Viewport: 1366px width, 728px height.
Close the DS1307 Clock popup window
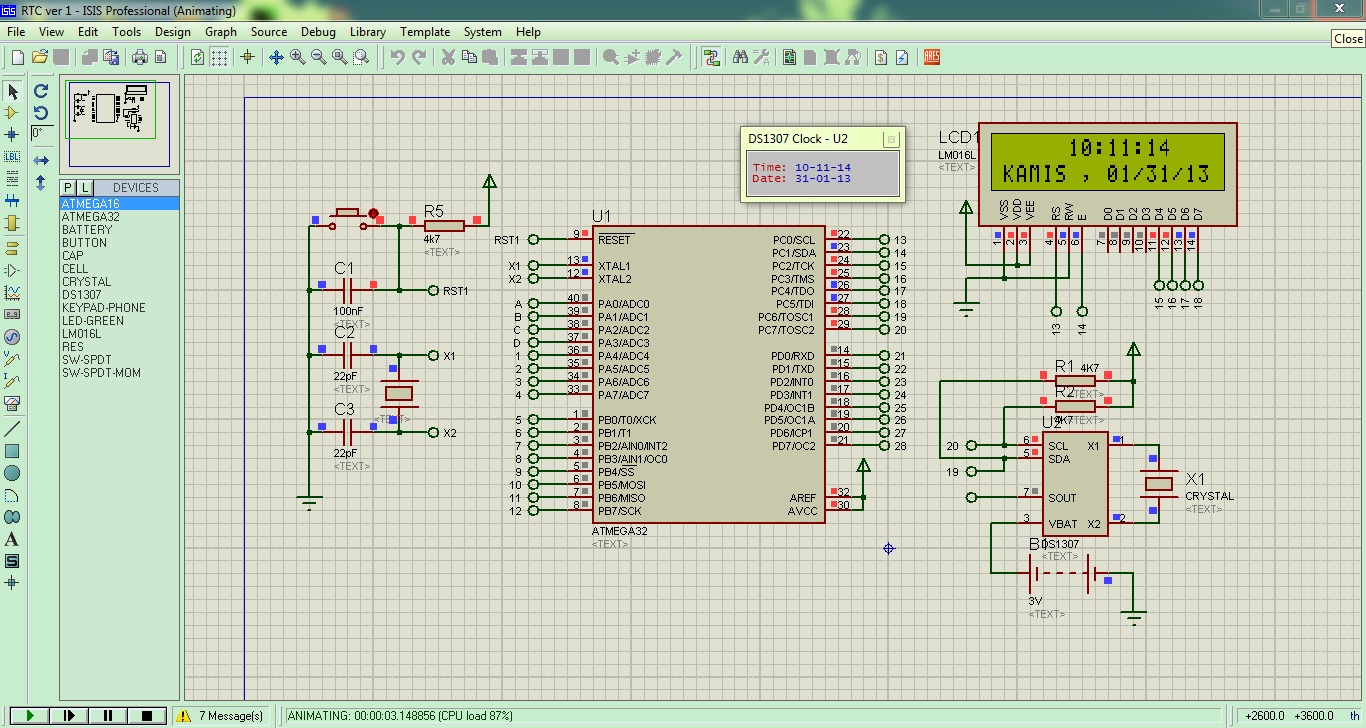click(x=891, y=139)
